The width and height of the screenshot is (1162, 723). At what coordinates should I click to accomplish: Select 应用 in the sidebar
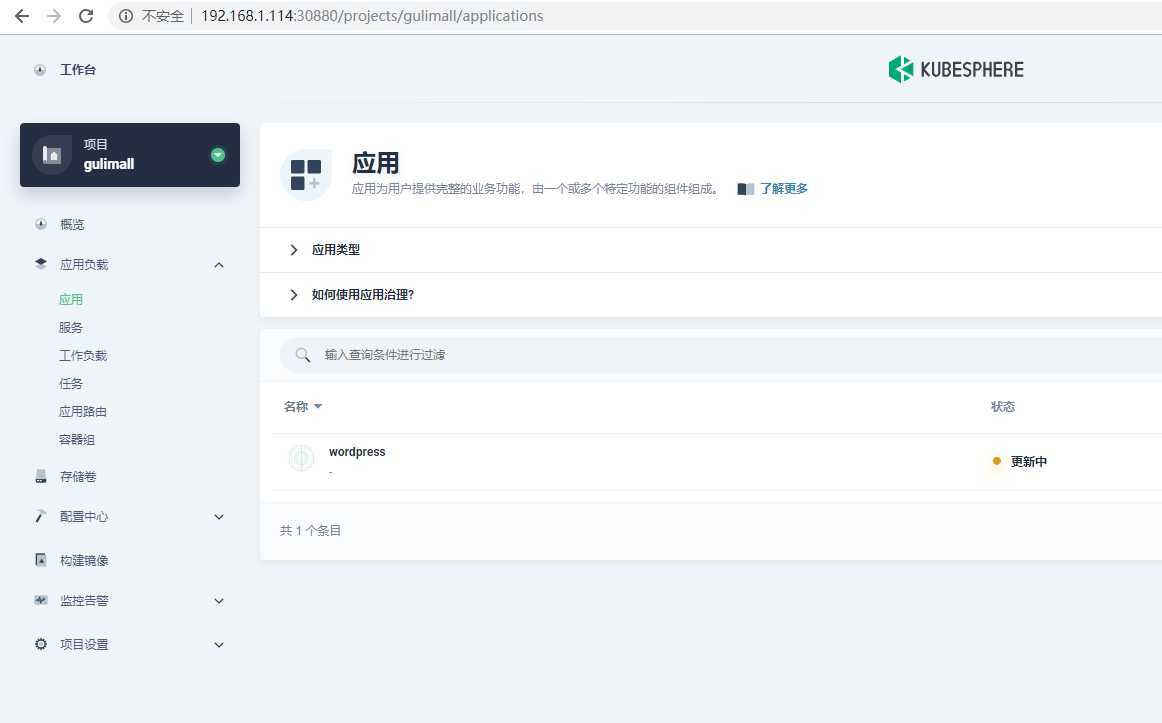tap(71, 299)
